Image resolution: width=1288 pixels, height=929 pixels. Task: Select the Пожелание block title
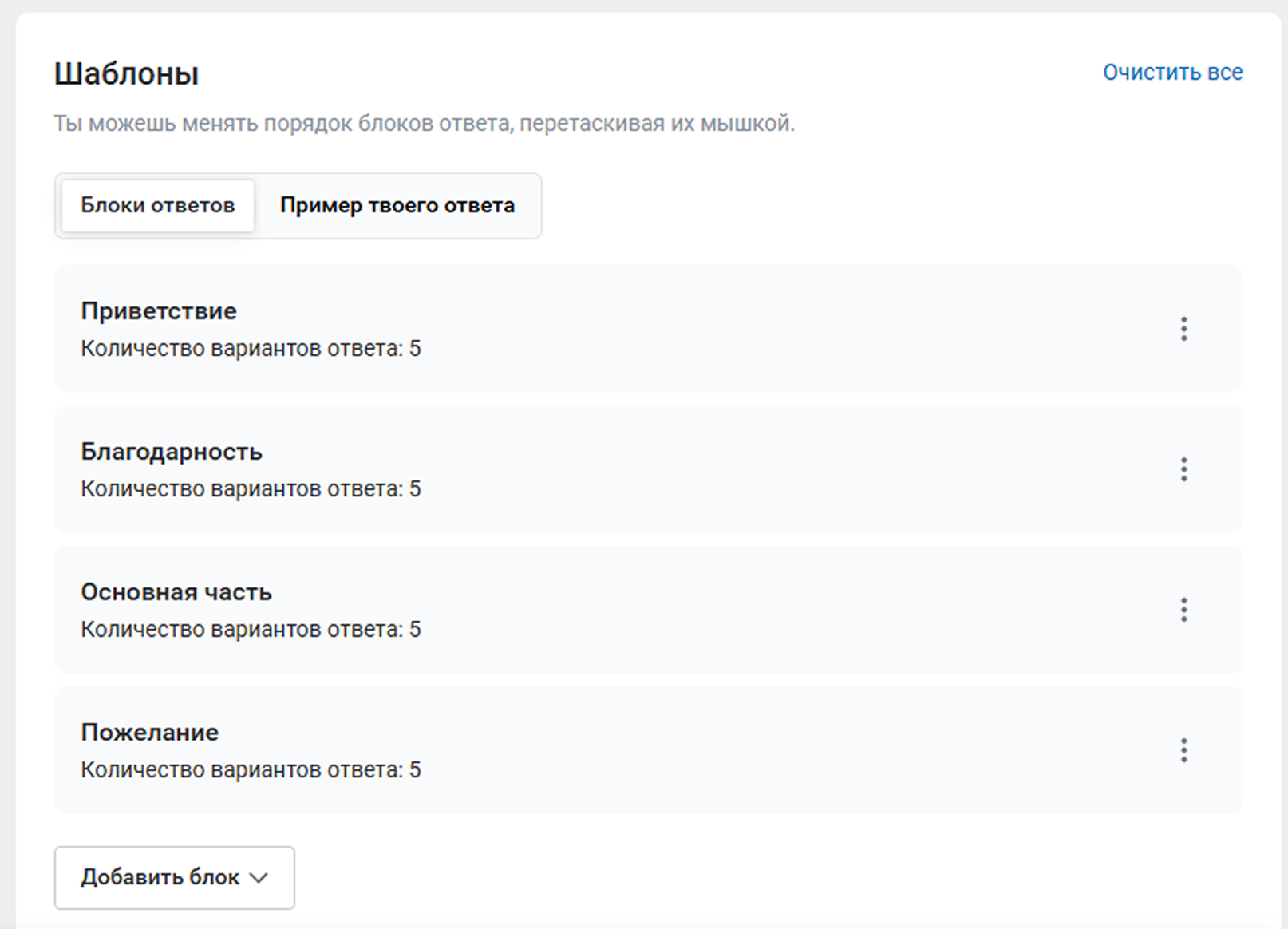tap(150, 733)
